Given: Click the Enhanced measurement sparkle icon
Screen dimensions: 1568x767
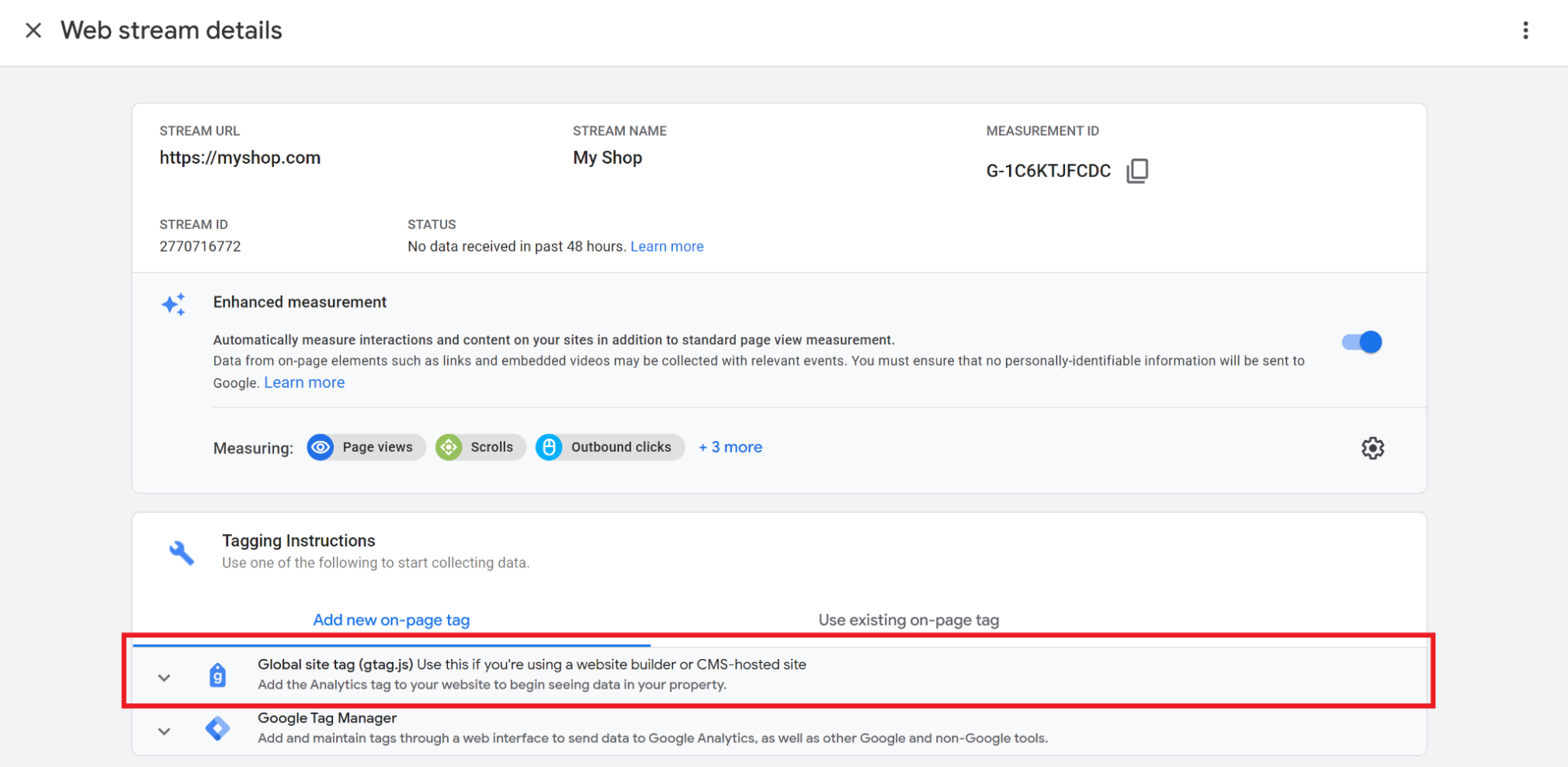Looking at the screenshot, I should (174, 304).
